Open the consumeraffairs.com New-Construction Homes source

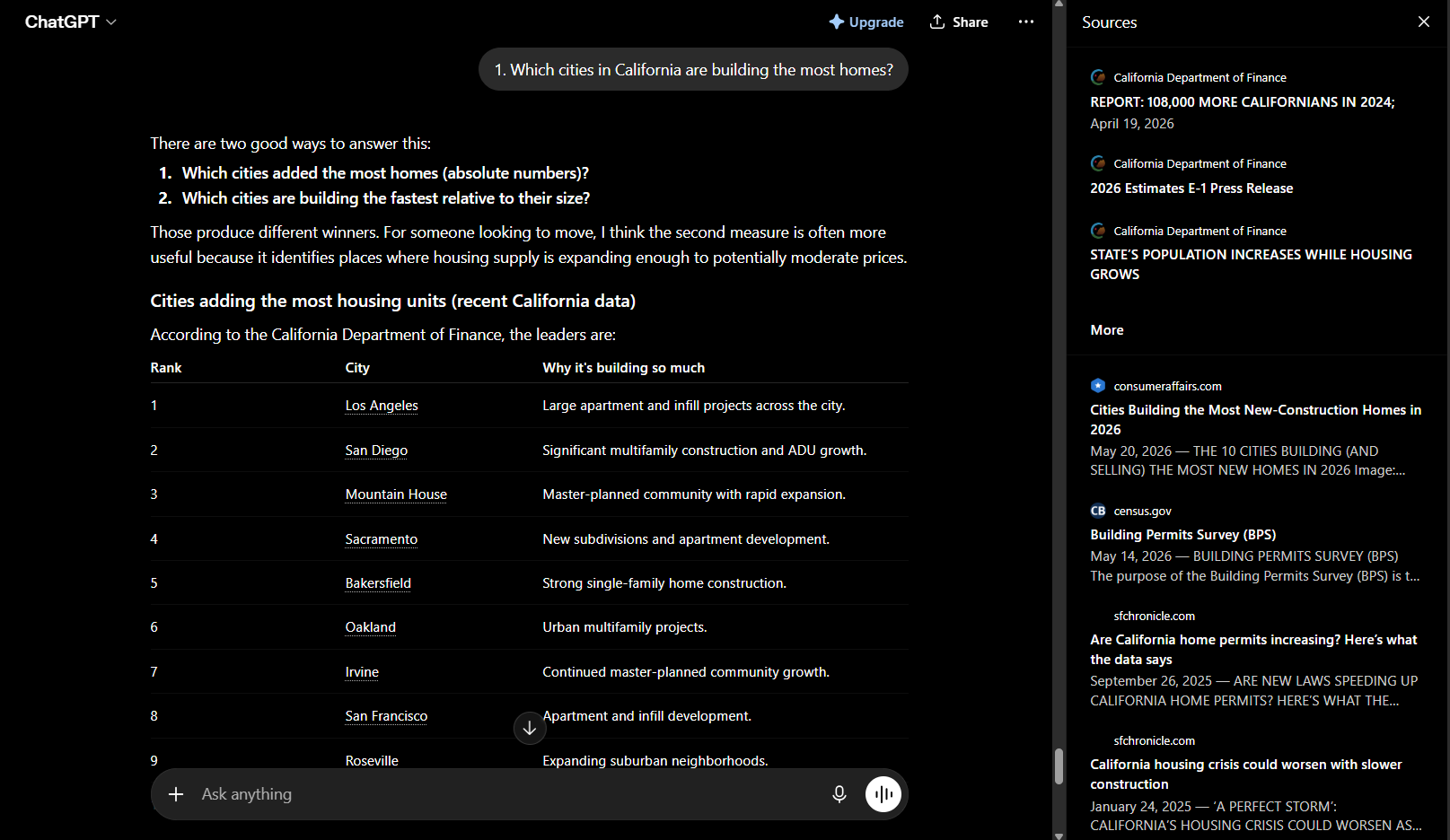click(1256, 428)
